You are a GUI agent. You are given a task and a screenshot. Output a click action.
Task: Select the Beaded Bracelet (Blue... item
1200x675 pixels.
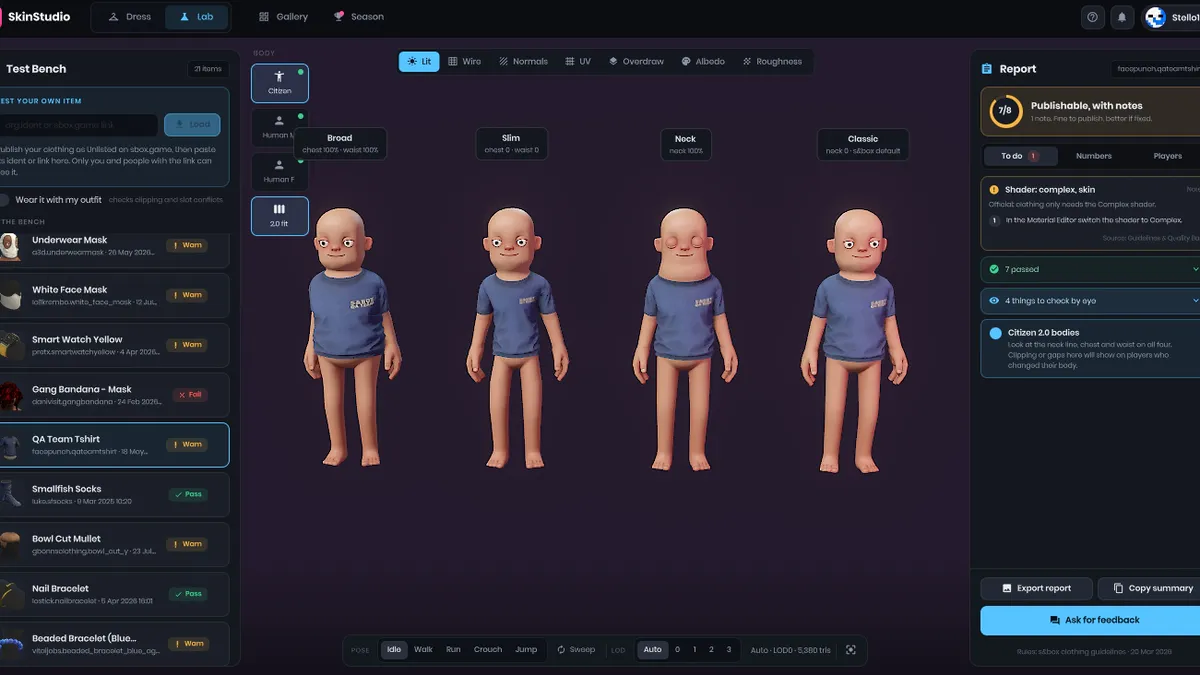114,643
